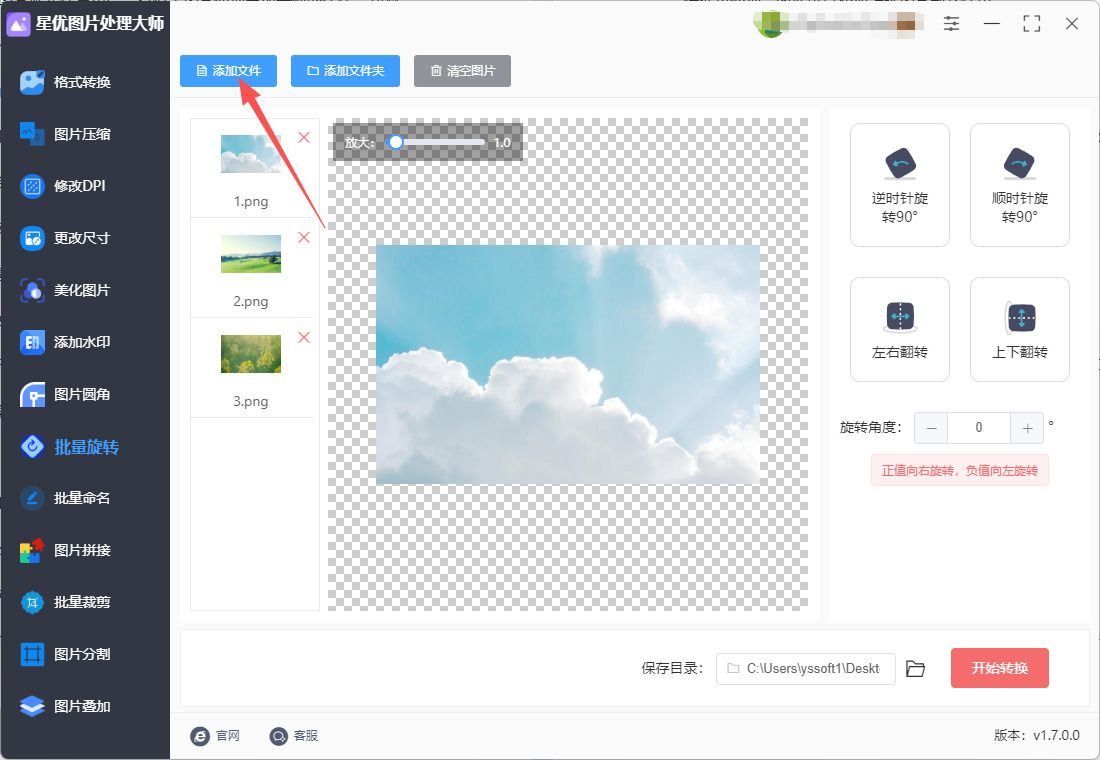Select the 1.png sky thumbnail
This screenshot has height=760, width=1100.
tap(250, 154)
